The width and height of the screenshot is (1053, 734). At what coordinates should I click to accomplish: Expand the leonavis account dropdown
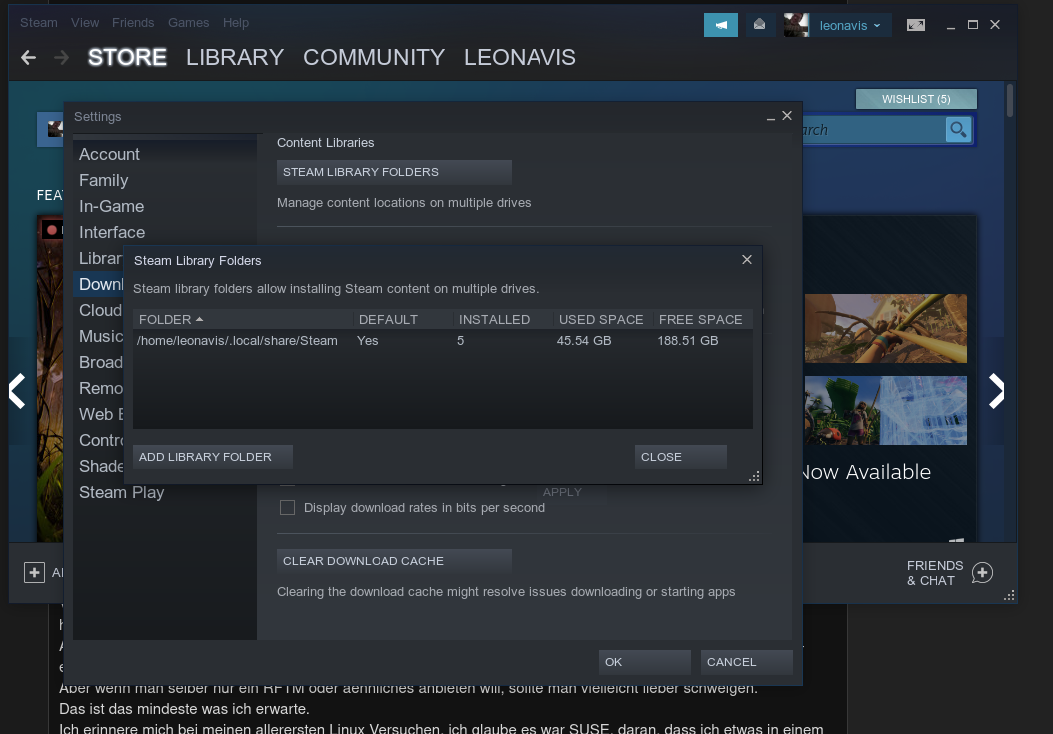[850, 26]
